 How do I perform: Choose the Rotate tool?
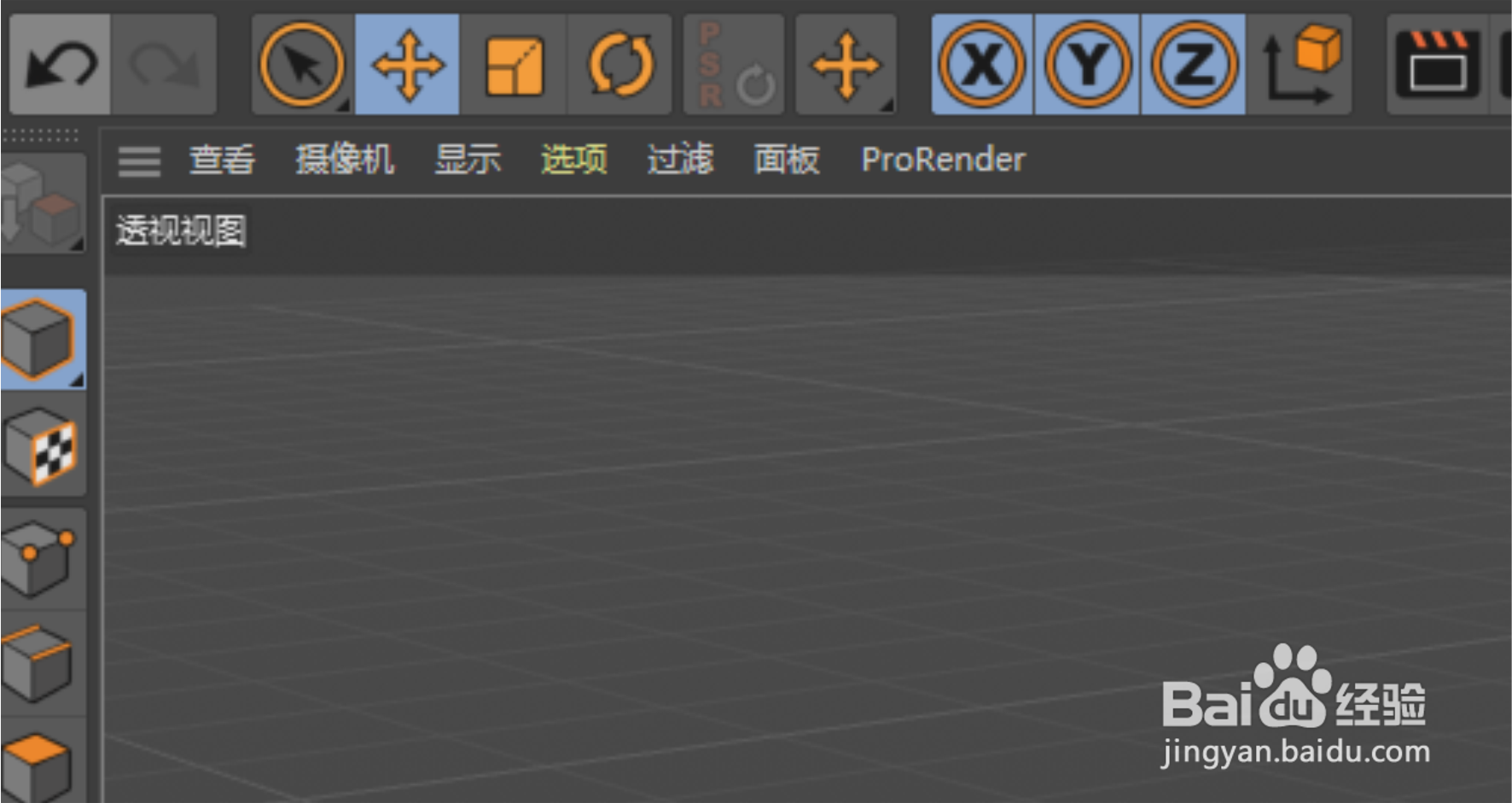620,64
